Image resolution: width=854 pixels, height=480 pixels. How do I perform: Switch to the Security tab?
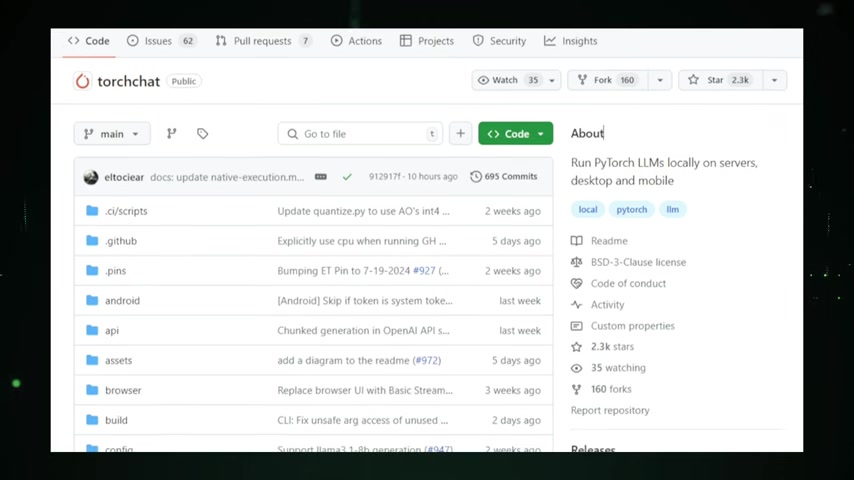(x=499, y=41)
